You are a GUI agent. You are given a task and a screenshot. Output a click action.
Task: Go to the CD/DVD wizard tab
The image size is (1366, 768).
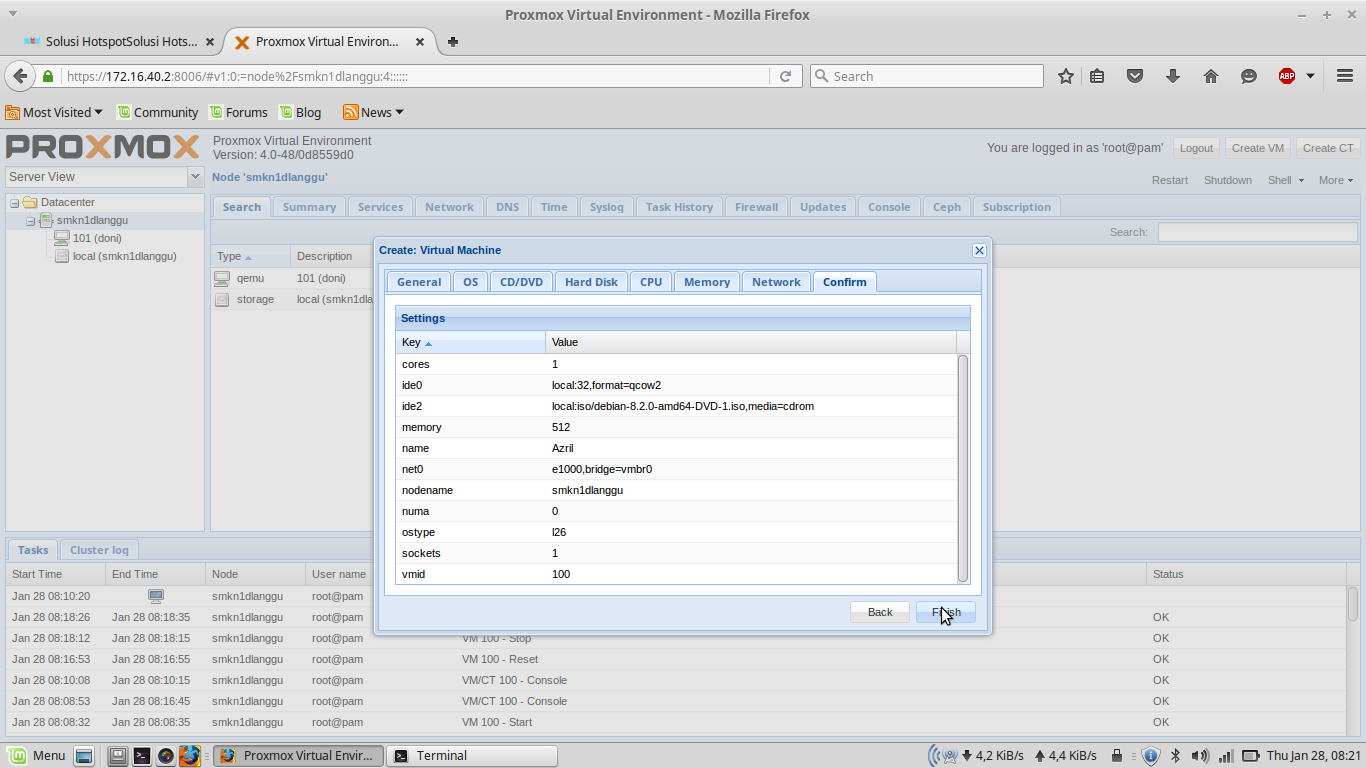pos(521,282)
